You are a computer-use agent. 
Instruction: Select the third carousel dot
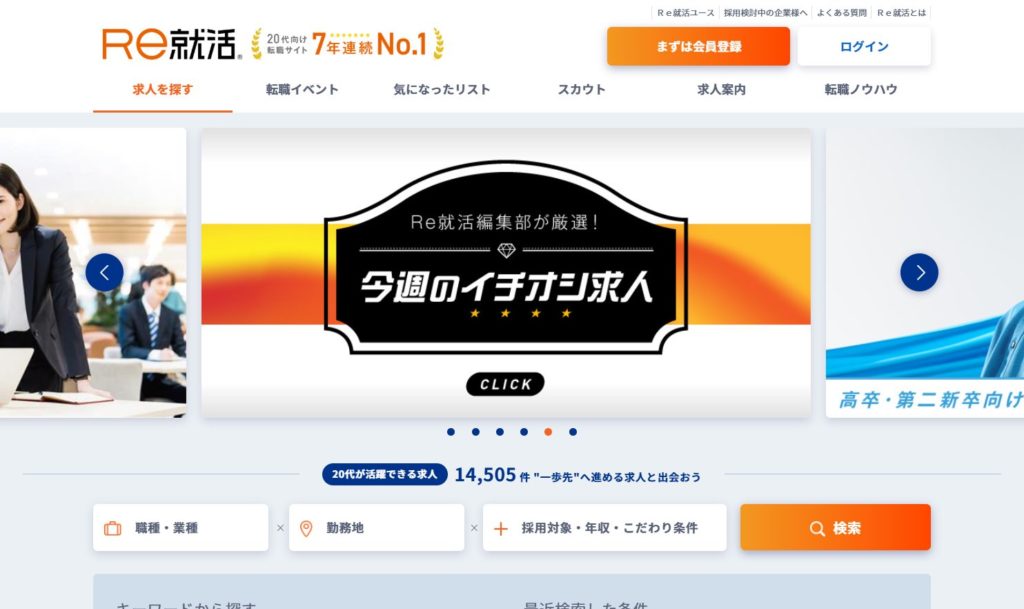[x=500, y=431]
